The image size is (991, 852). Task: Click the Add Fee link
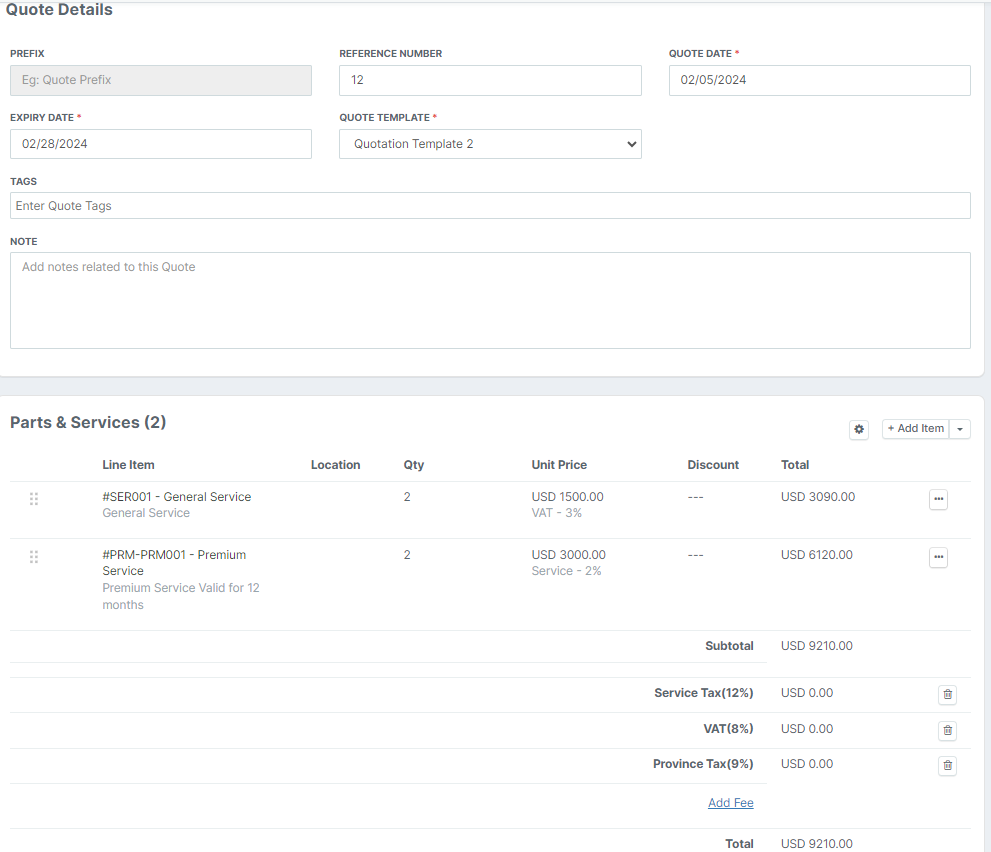click(x=730, y=803)
